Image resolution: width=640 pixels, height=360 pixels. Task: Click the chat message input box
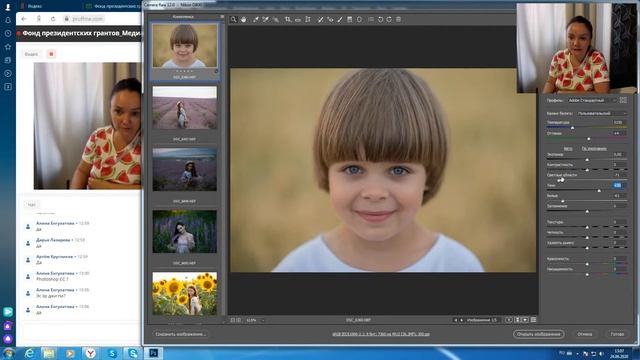point(82,331)
